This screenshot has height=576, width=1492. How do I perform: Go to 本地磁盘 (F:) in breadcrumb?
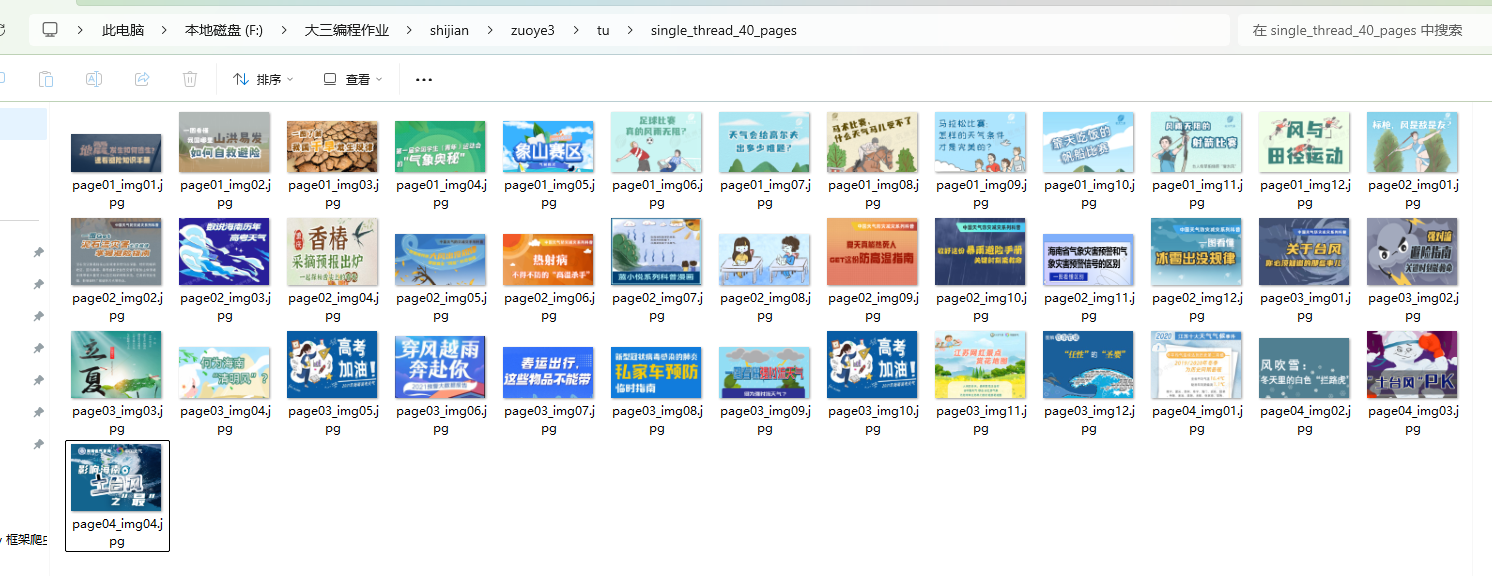point(224,30)
